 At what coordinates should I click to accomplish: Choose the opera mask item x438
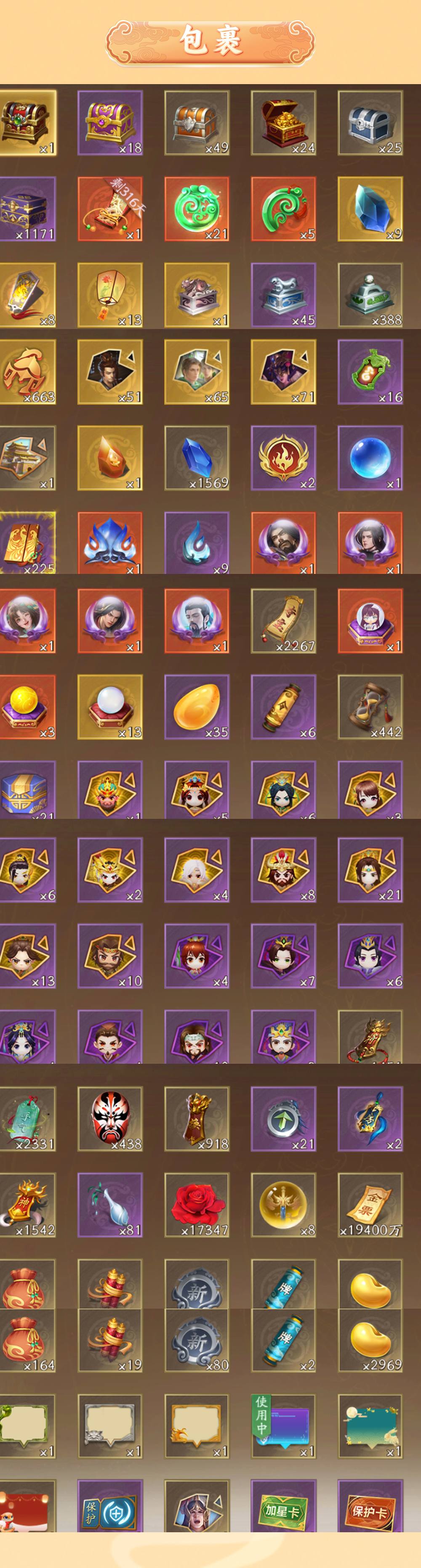(x=109, y=1119)
